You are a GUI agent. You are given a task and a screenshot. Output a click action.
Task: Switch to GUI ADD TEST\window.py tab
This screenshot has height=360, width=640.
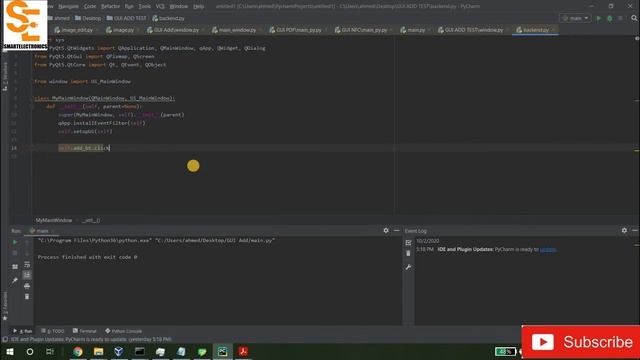tap(473, 30)
